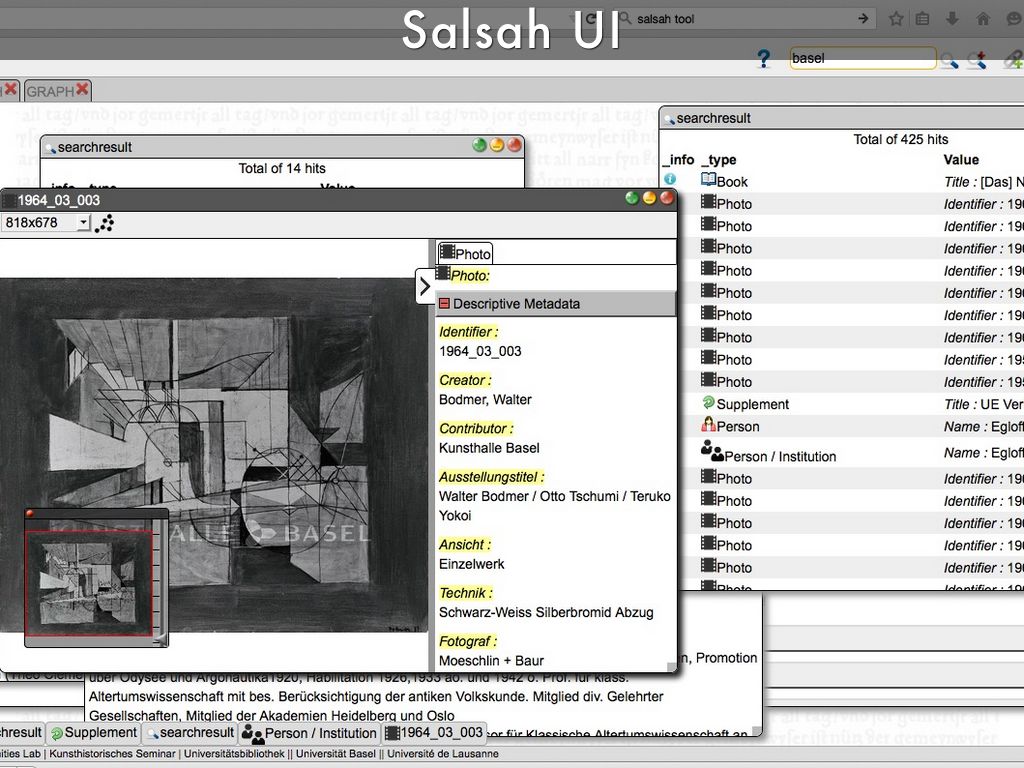This screenshot has width=1024, height=768.
Task: Click the Supplement row icon in results
Action: click(709, 403)
